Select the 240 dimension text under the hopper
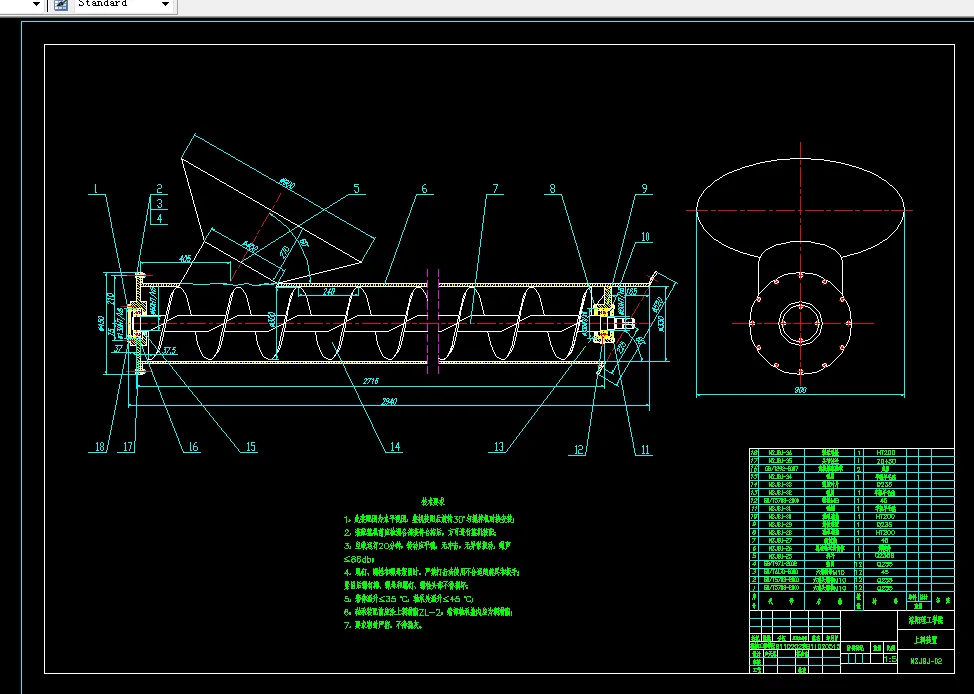The height and width of the screenshot is (694, 974). click(x=329, y=291)
